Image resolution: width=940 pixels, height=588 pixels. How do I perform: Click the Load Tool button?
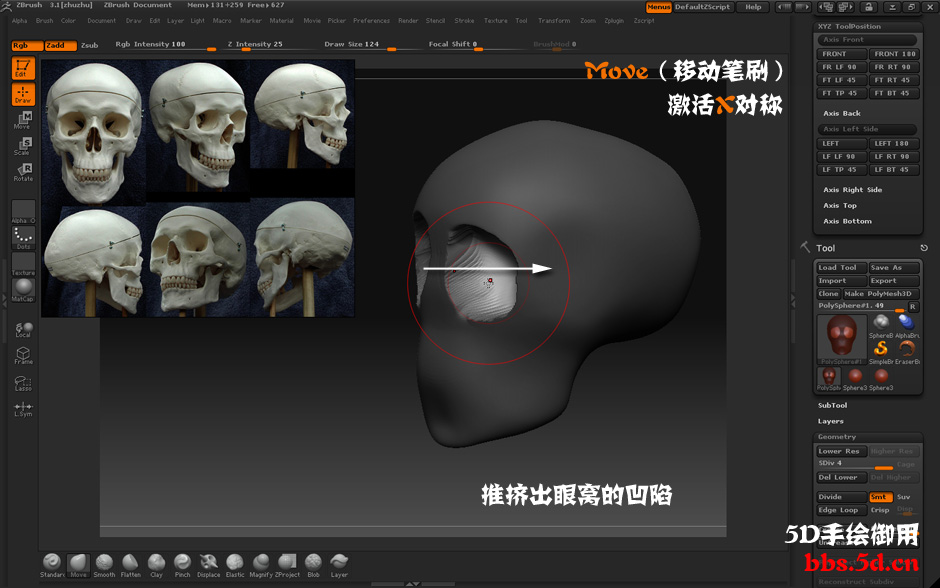click(x=841, y=268)
